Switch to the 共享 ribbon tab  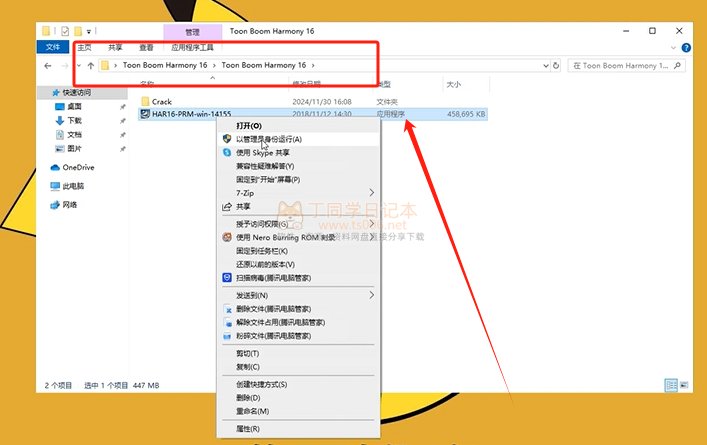click(115, 47)
